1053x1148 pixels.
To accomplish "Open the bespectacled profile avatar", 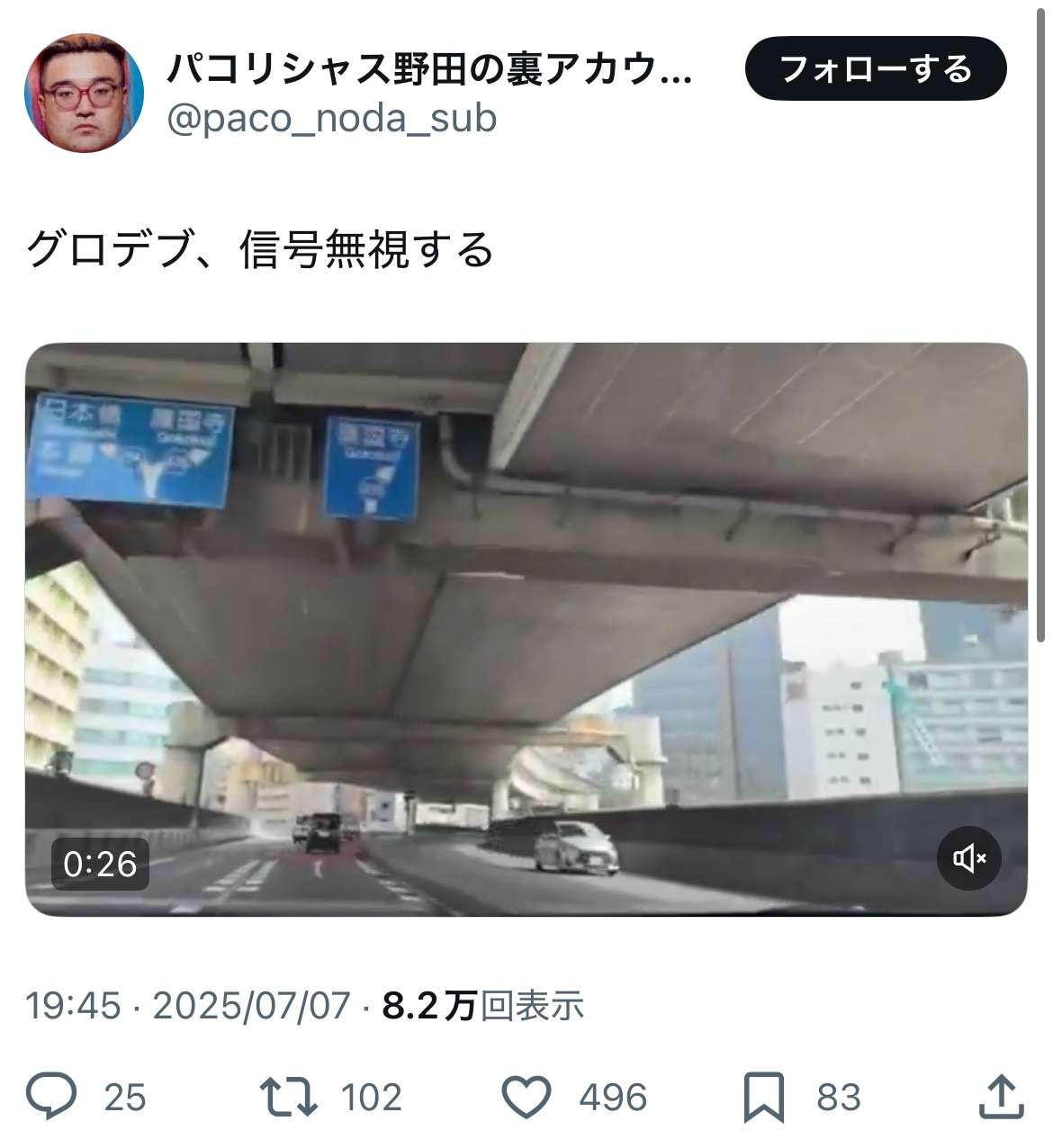I will coord(85,94).
